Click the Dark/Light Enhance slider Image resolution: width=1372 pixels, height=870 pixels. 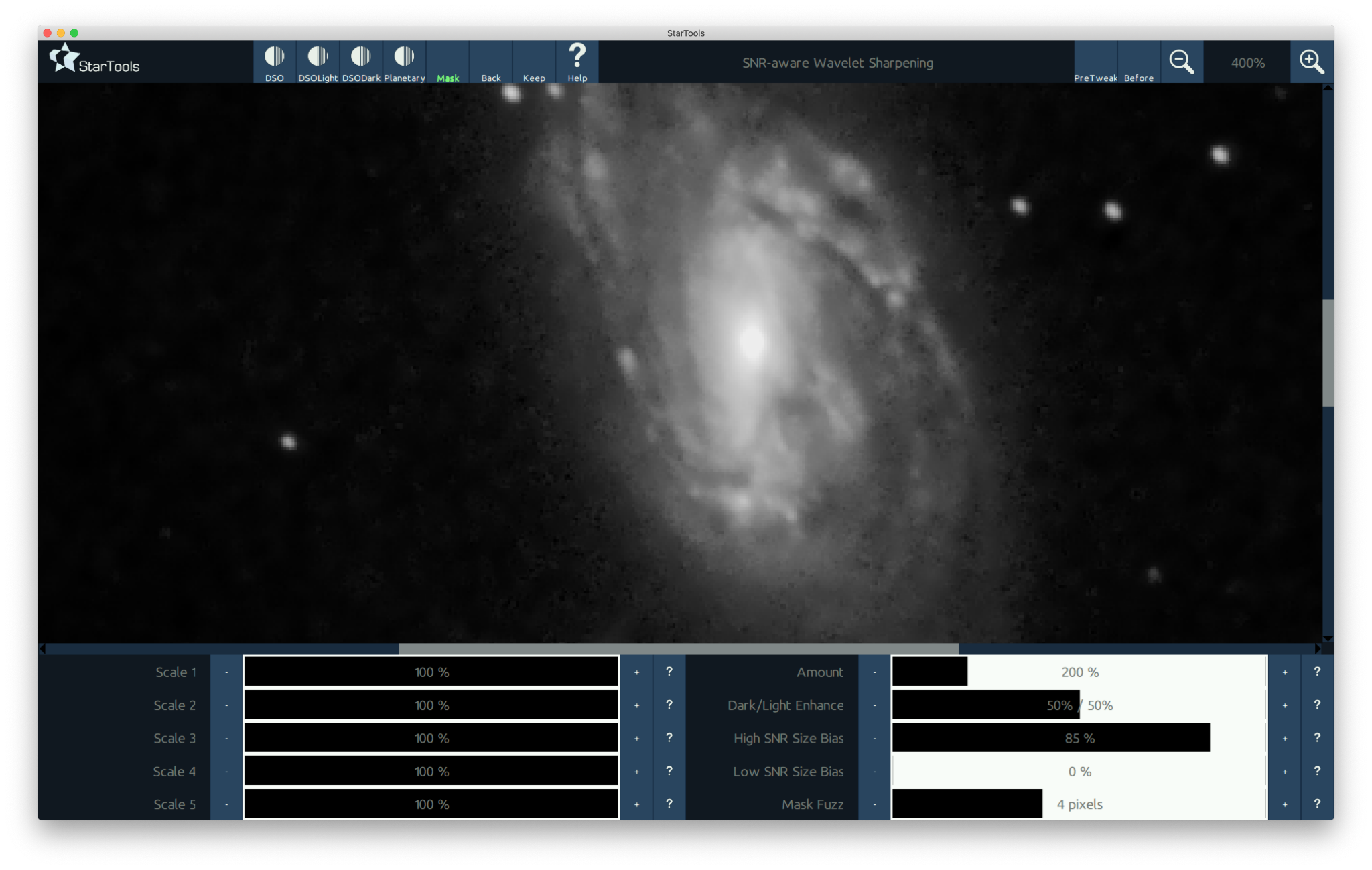(x=1079, y=705)
